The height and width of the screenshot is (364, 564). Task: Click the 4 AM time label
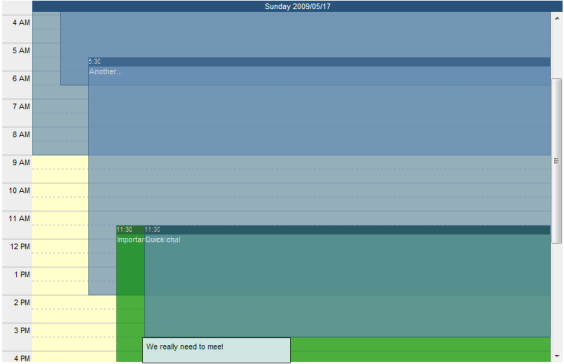(x=21, y=23)
